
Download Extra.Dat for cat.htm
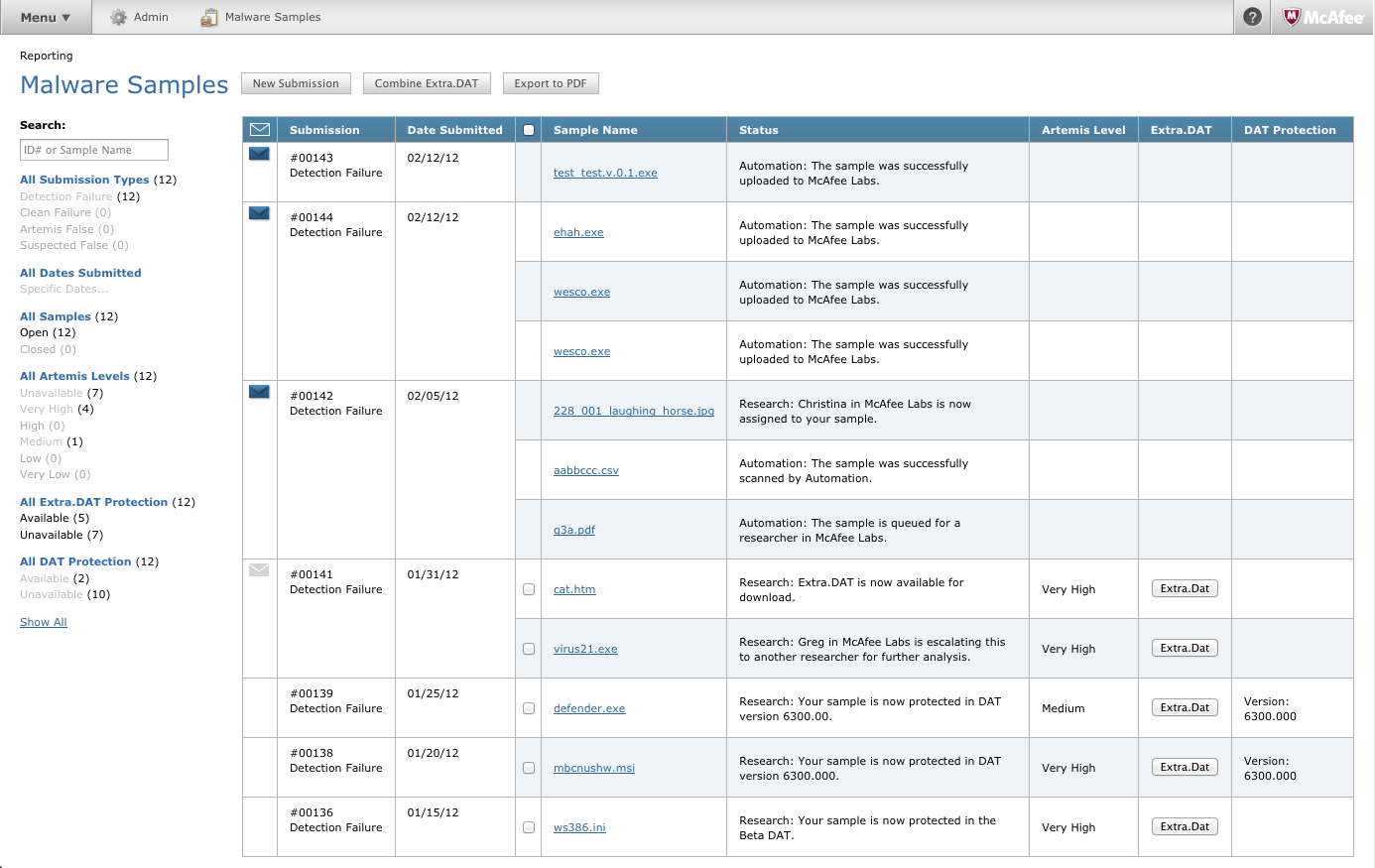tap(1185, 588)
